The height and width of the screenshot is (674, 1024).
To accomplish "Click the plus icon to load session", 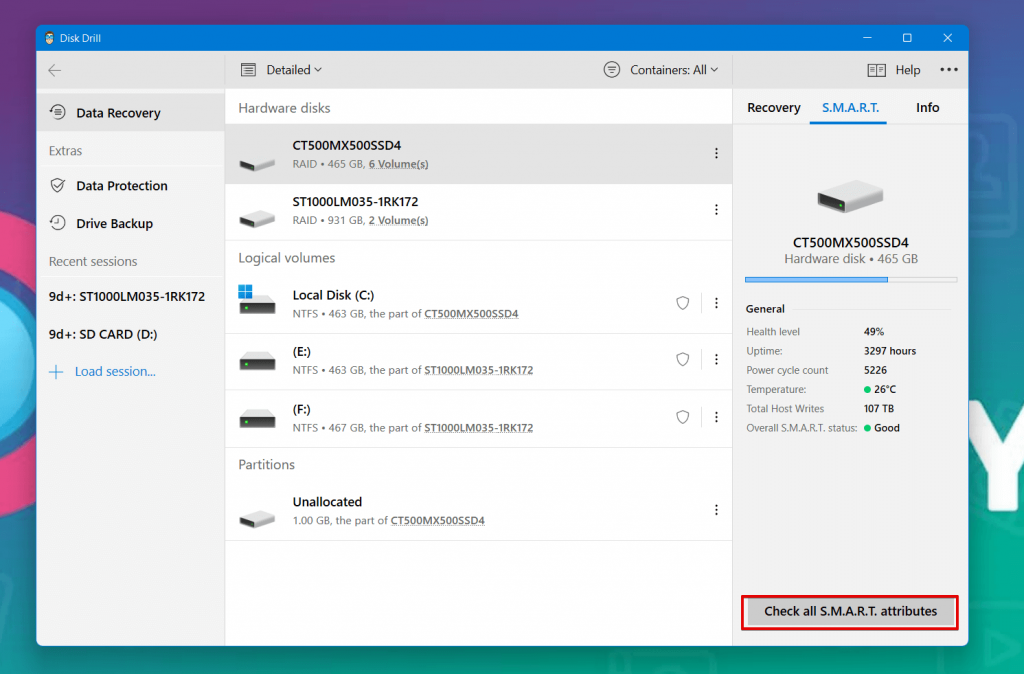I will [56, 372].
